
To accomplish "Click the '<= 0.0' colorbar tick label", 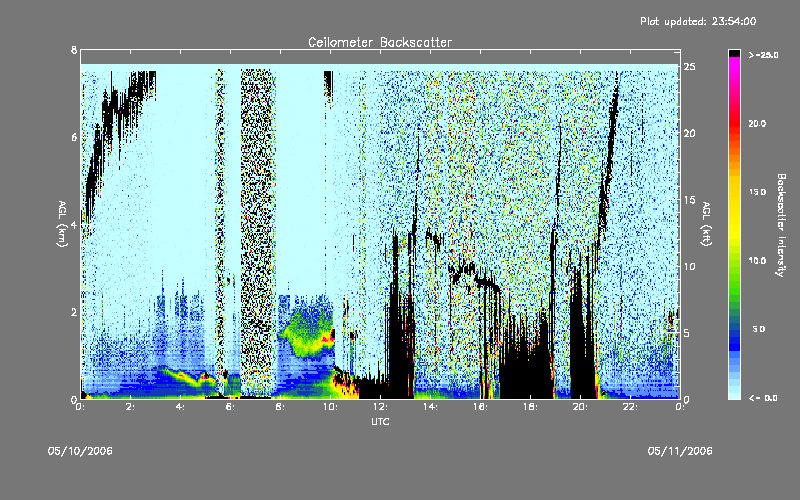I will pos(763,398).
